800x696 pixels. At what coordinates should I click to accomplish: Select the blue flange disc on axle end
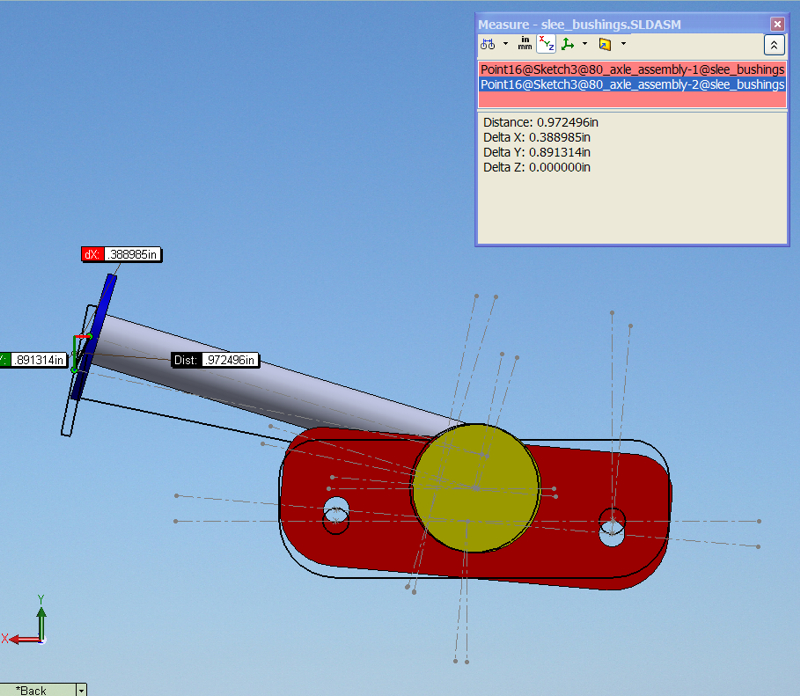pos(101,314)
